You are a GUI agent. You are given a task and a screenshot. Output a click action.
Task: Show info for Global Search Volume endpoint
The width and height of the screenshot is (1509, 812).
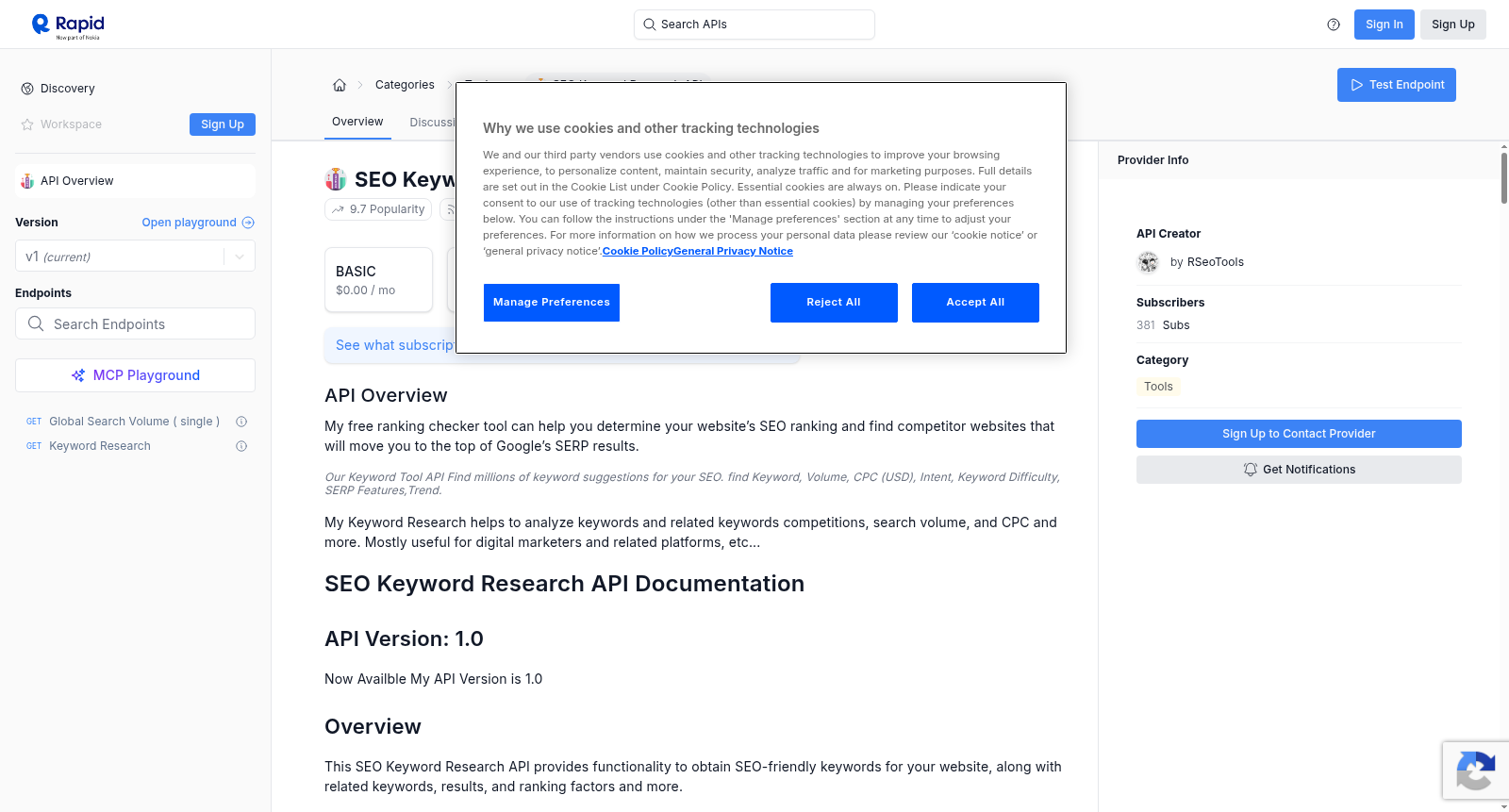tap(241, 422)
